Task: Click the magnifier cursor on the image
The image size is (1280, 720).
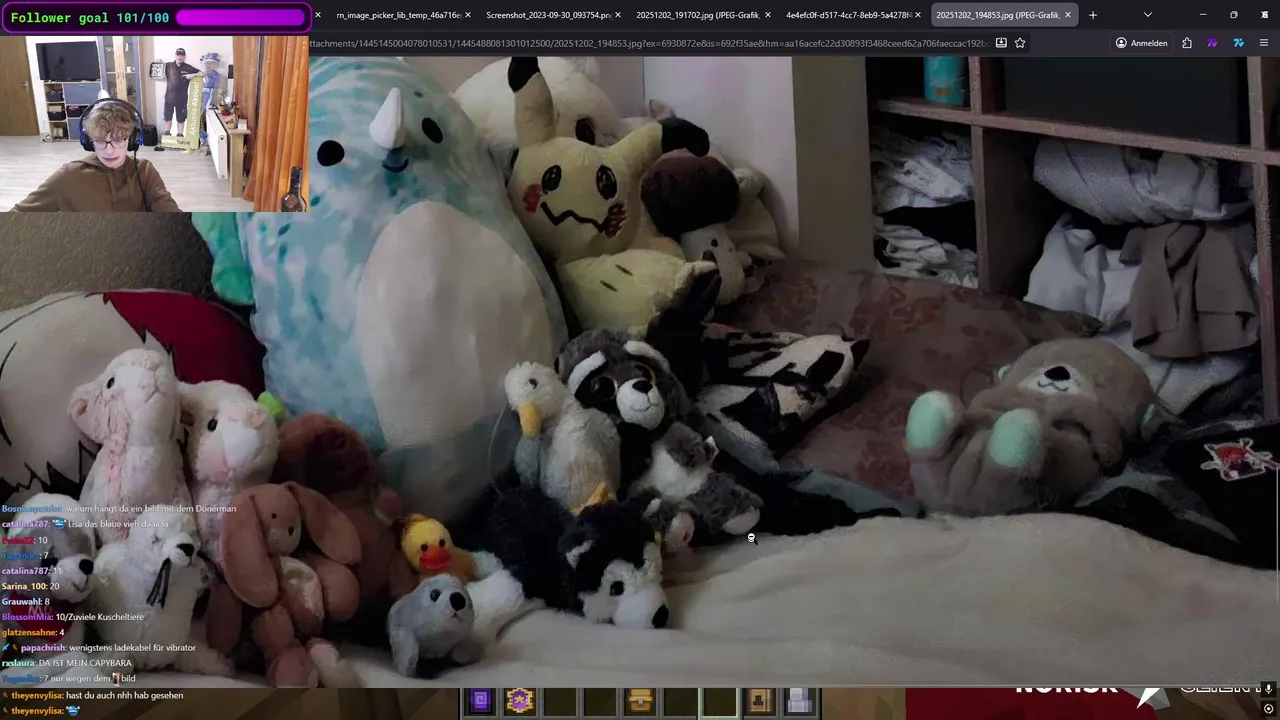Action: click(x=751, y=538)
